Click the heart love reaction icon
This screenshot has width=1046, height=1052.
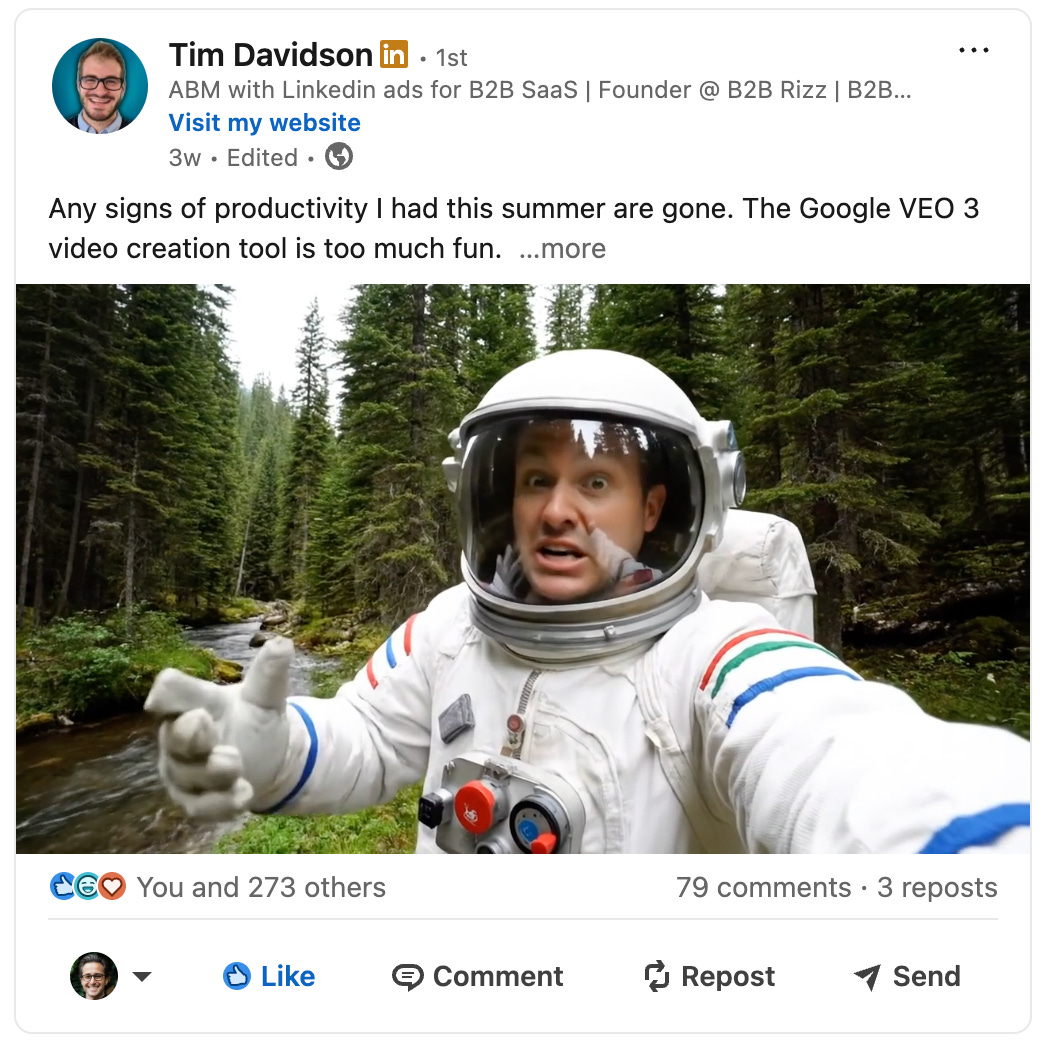point(112,886)
